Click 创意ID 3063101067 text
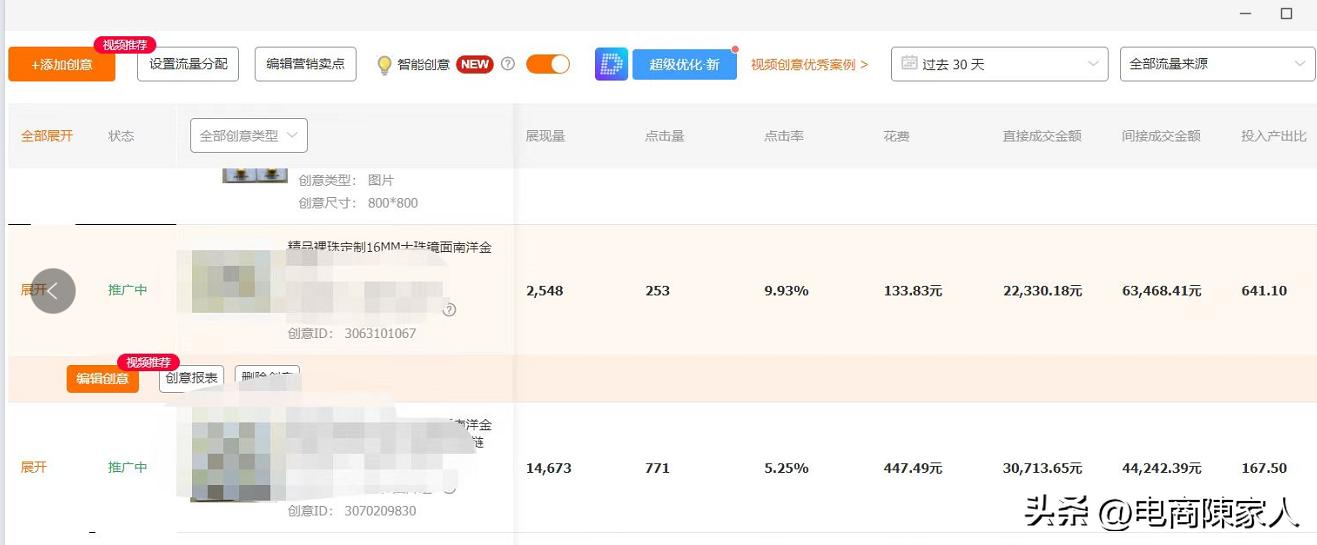 352,333
